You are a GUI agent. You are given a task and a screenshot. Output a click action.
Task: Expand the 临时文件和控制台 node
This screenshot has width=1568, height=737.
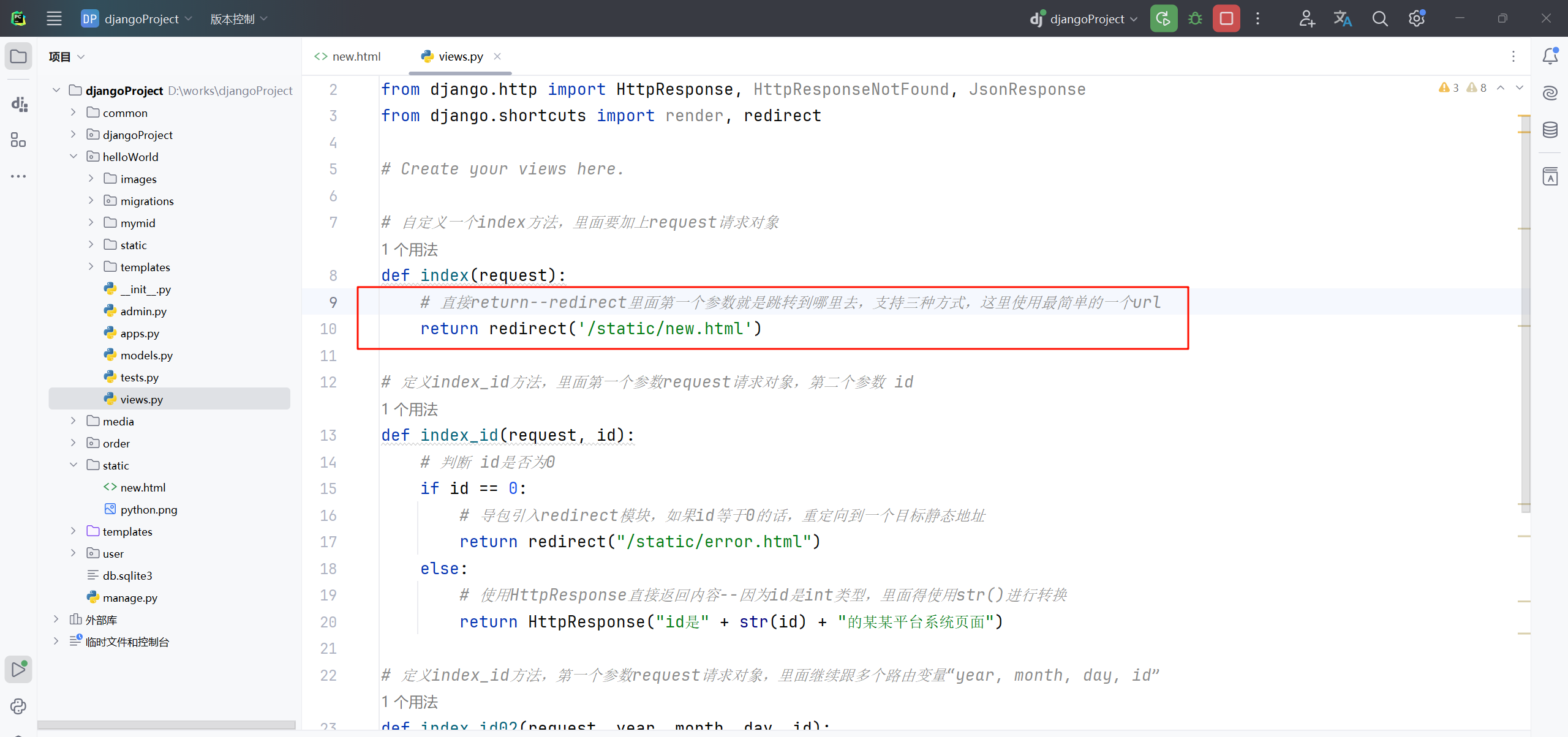(x=56, y=642)
